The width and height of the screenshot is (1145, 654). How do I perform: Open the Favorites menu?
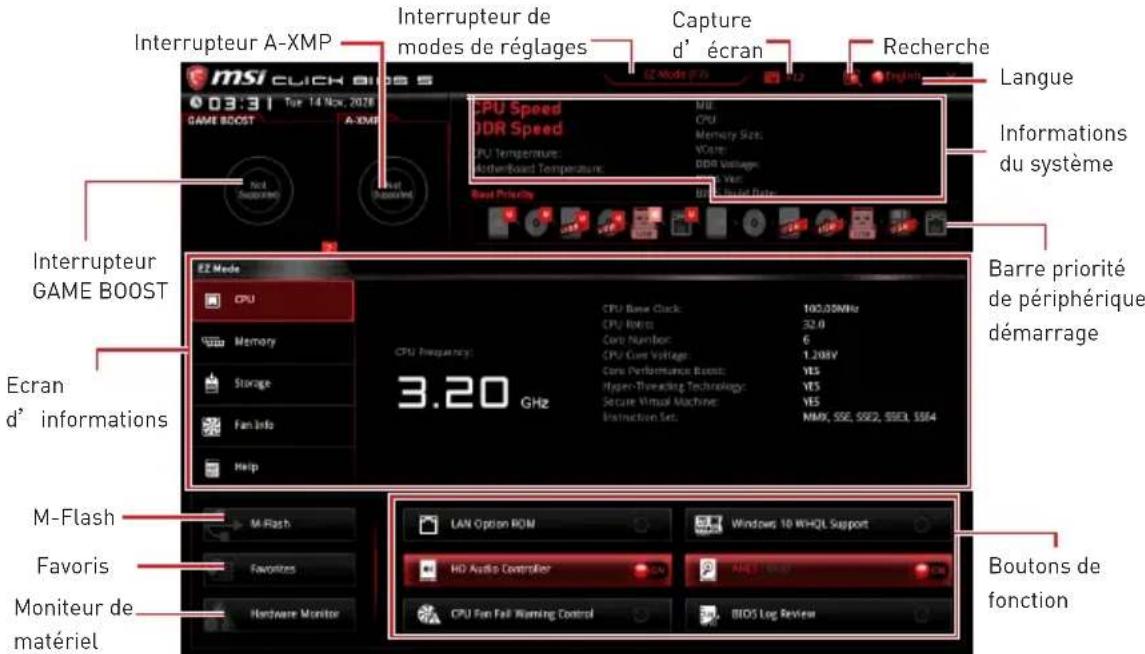click(x=279, y=569)
